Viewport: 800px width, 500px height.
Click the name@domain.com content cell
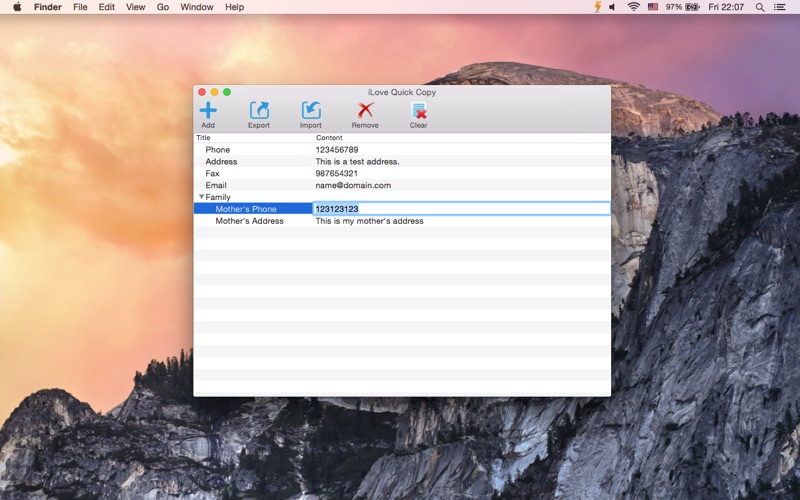pos(353,185)
